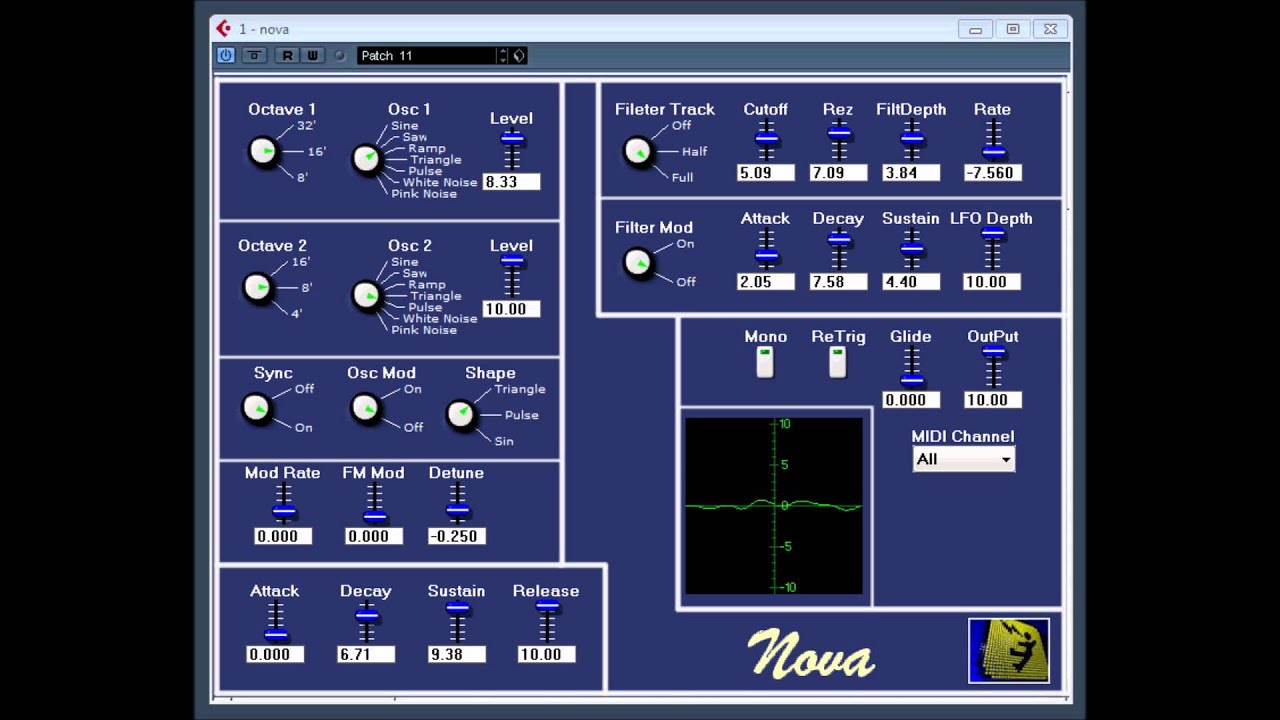
Task: Click the bypass effect button
Action: coord(254,55)
